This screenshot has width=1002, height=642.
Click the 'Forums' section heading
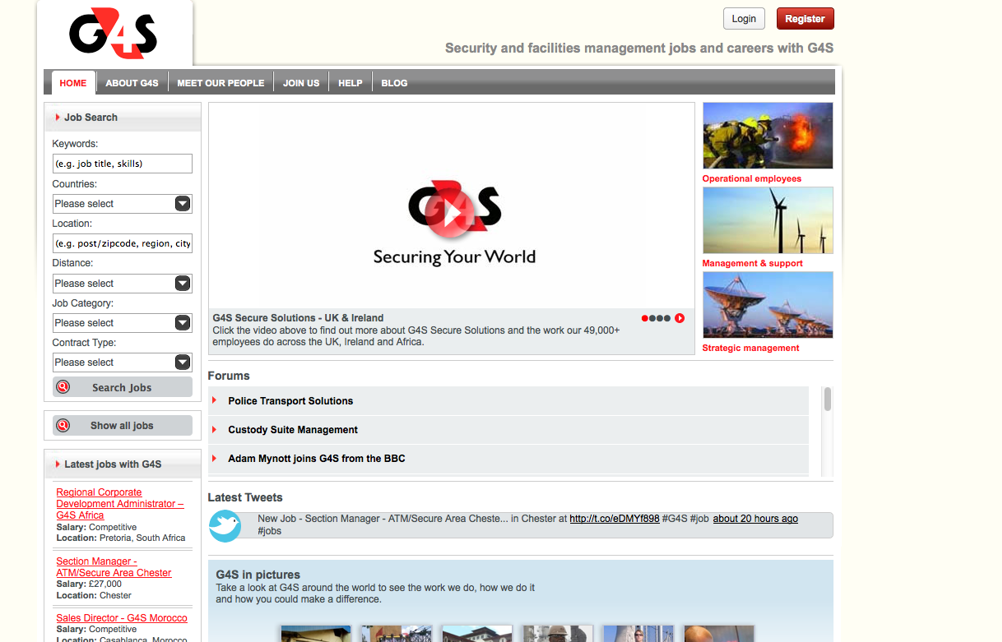tap(229, 376)
